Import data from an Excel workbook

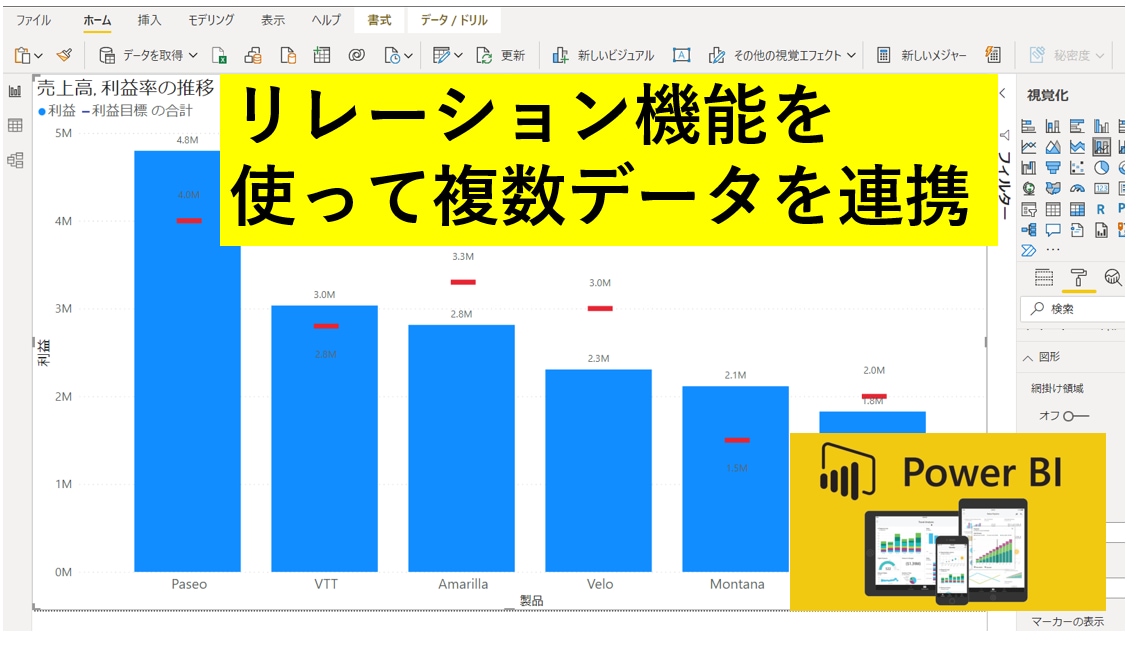pos(219,55)
